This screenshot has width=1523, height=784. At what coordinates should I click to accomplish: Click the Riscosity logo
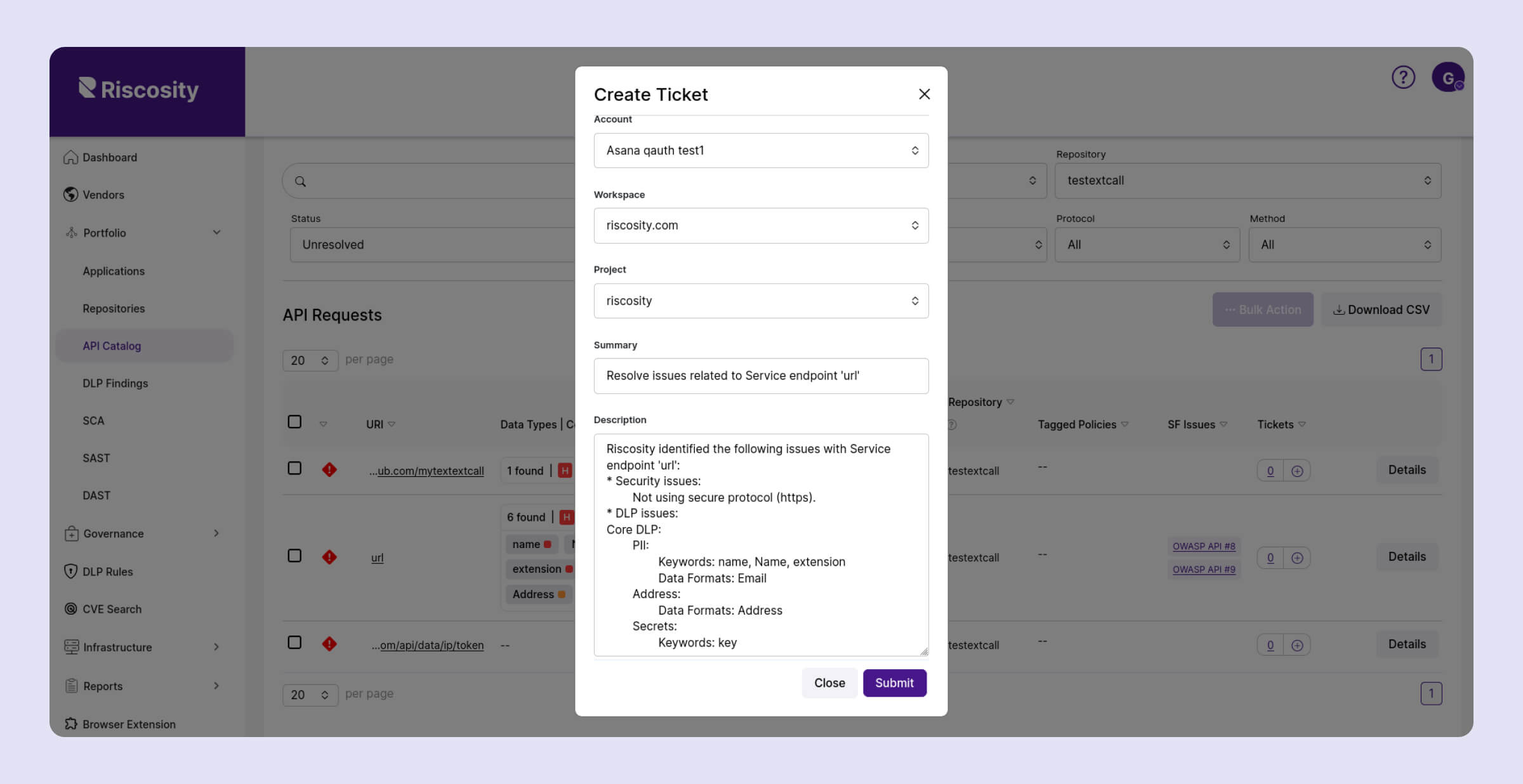(138, 89)
